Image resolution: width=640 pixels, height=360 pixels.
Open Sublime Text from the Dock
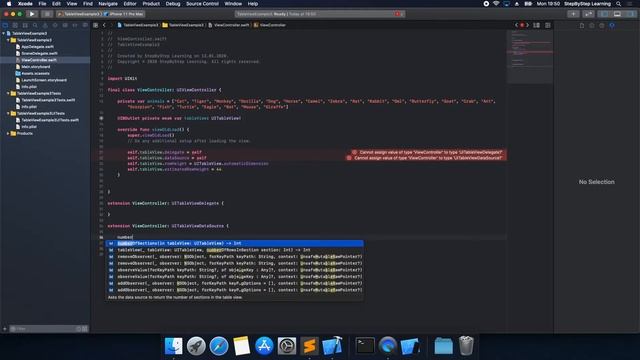309,346
